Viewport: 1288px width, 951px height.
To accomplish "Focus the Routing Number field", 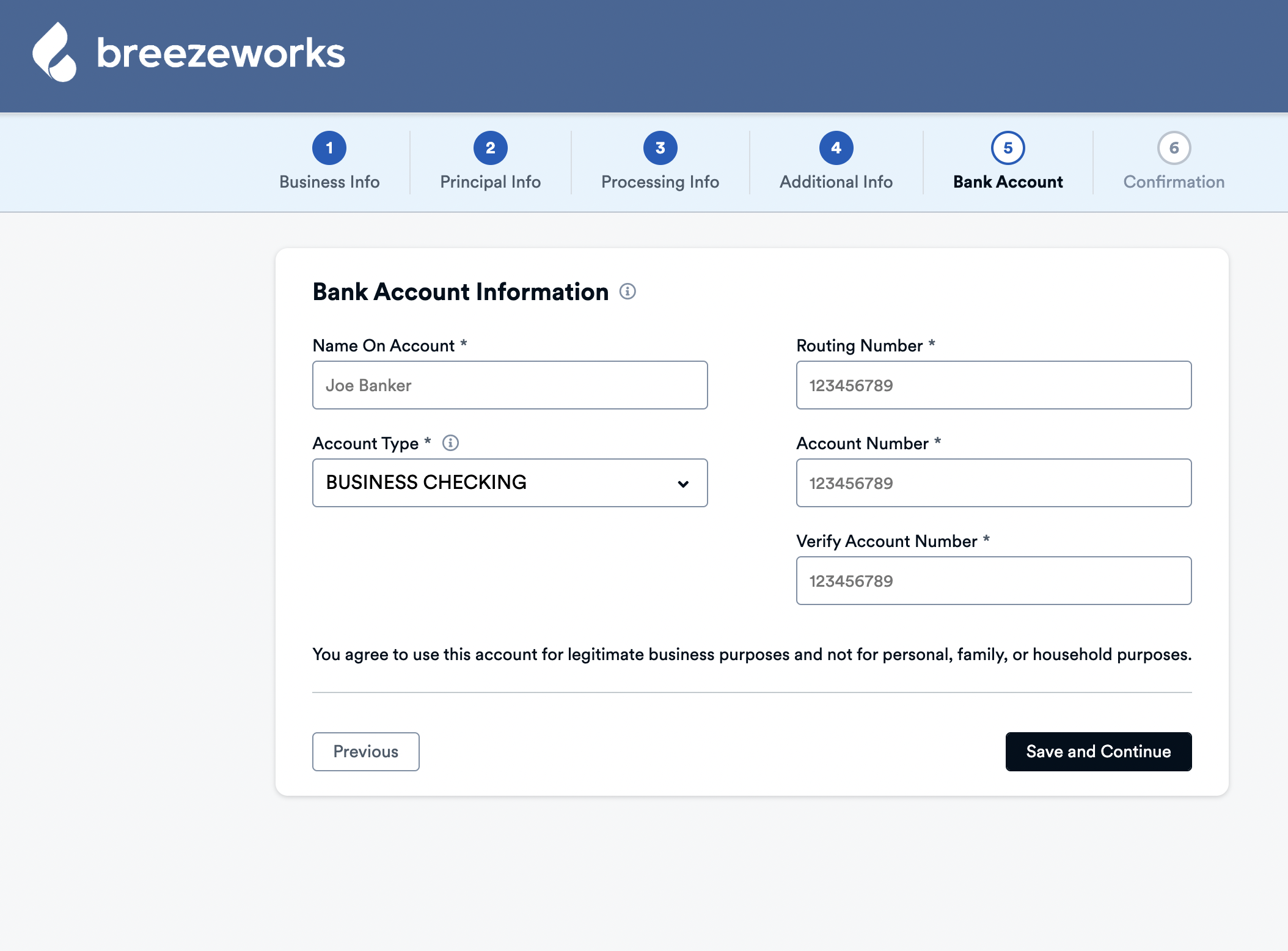I will (x=994, y=385).
